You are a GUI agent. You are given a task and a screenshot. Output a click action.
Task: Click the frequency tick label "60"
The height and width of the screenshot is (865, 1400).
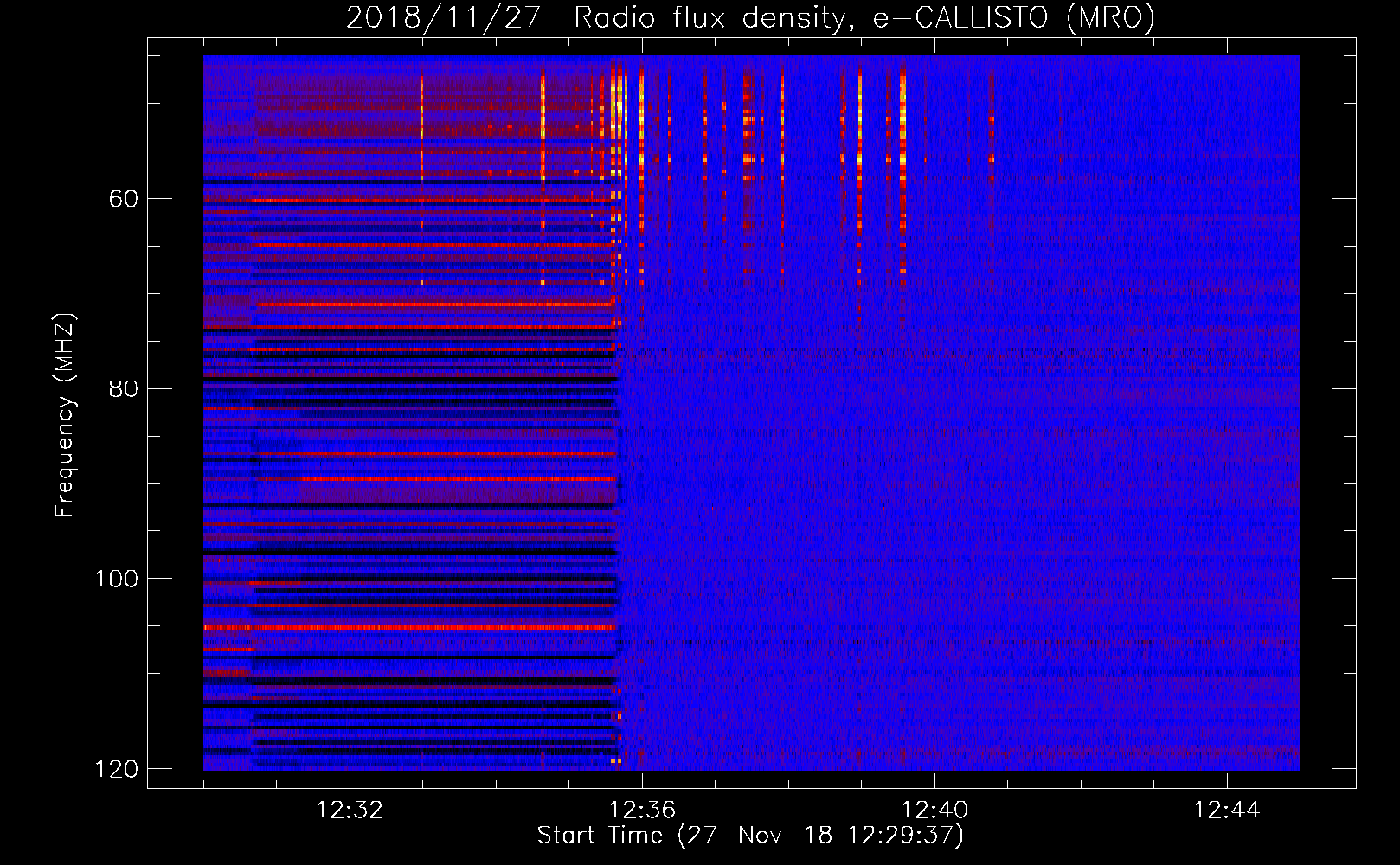point(123,199)
